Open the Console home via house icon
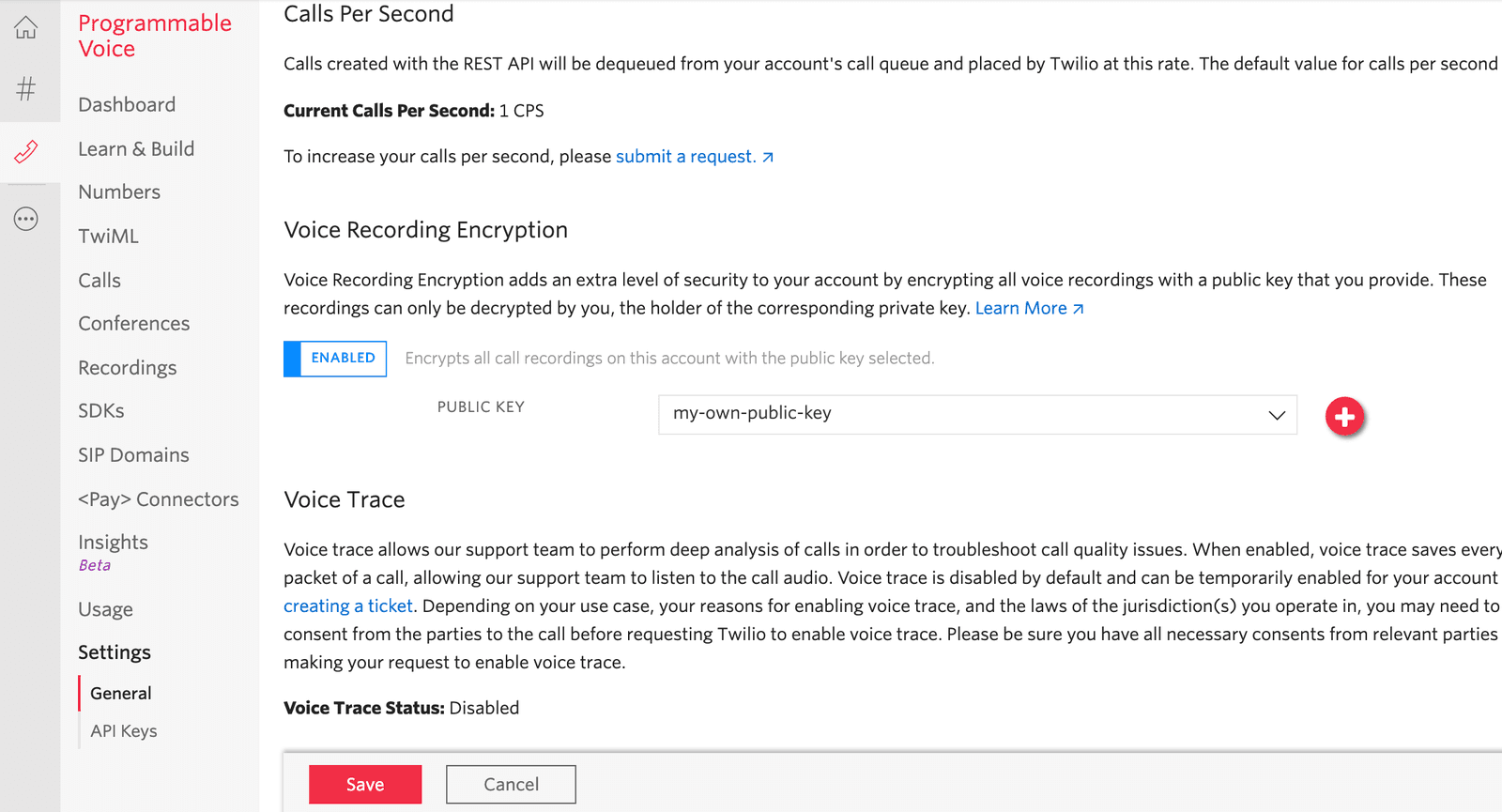The width and height of the screenshot is (1502, 812). [25, 27]
